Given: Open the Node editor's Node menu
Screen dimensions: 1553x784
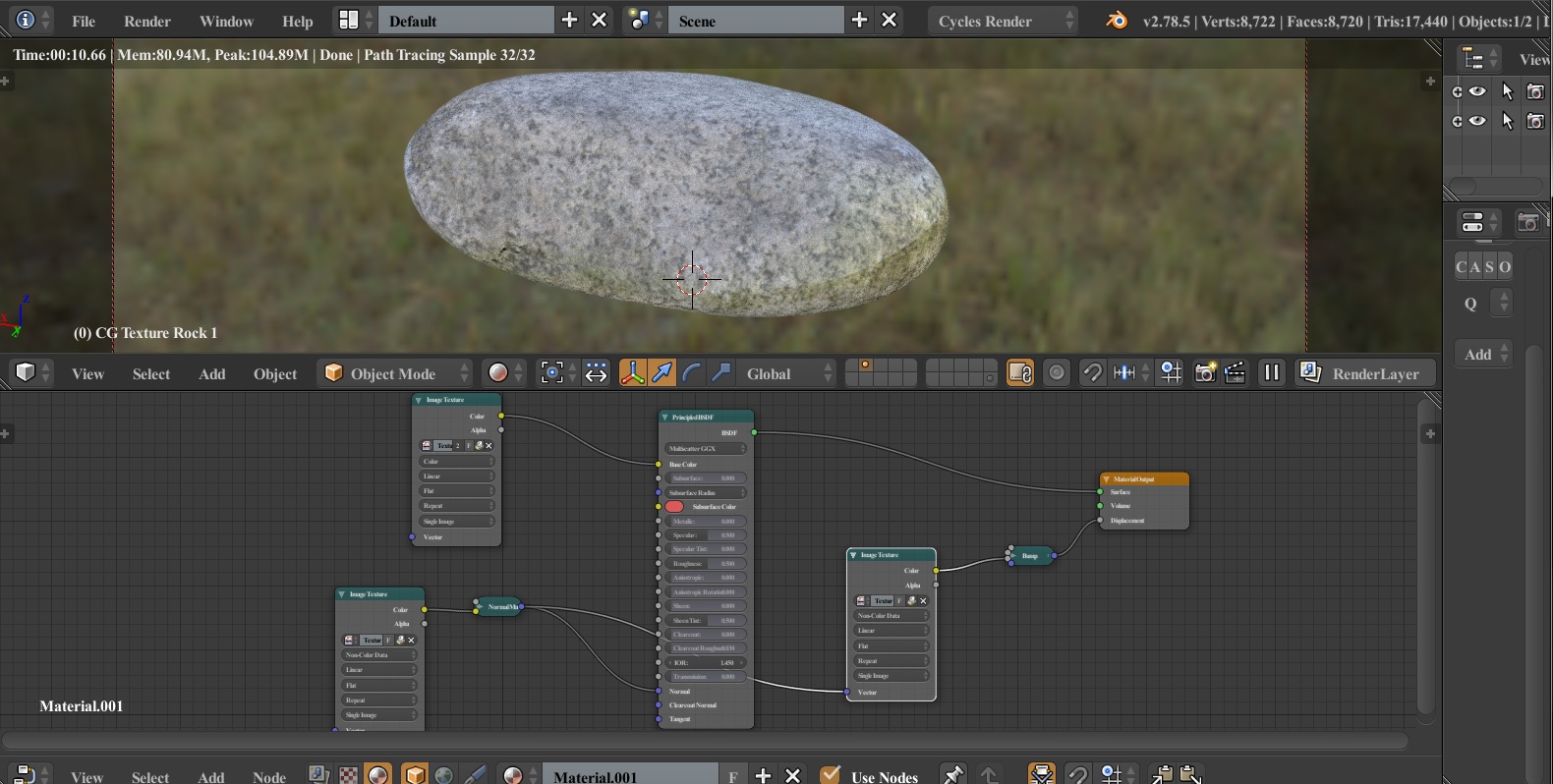Looking at the screenshot, I should [268, 776].
